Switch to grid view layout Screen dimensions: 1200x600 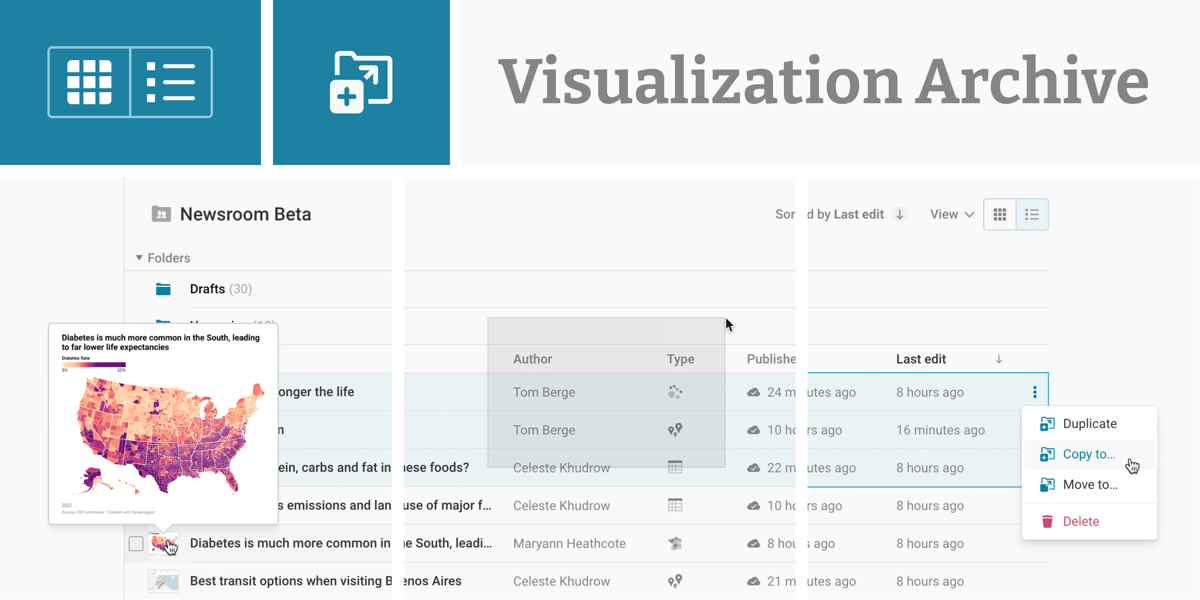[x=999, y=214]
